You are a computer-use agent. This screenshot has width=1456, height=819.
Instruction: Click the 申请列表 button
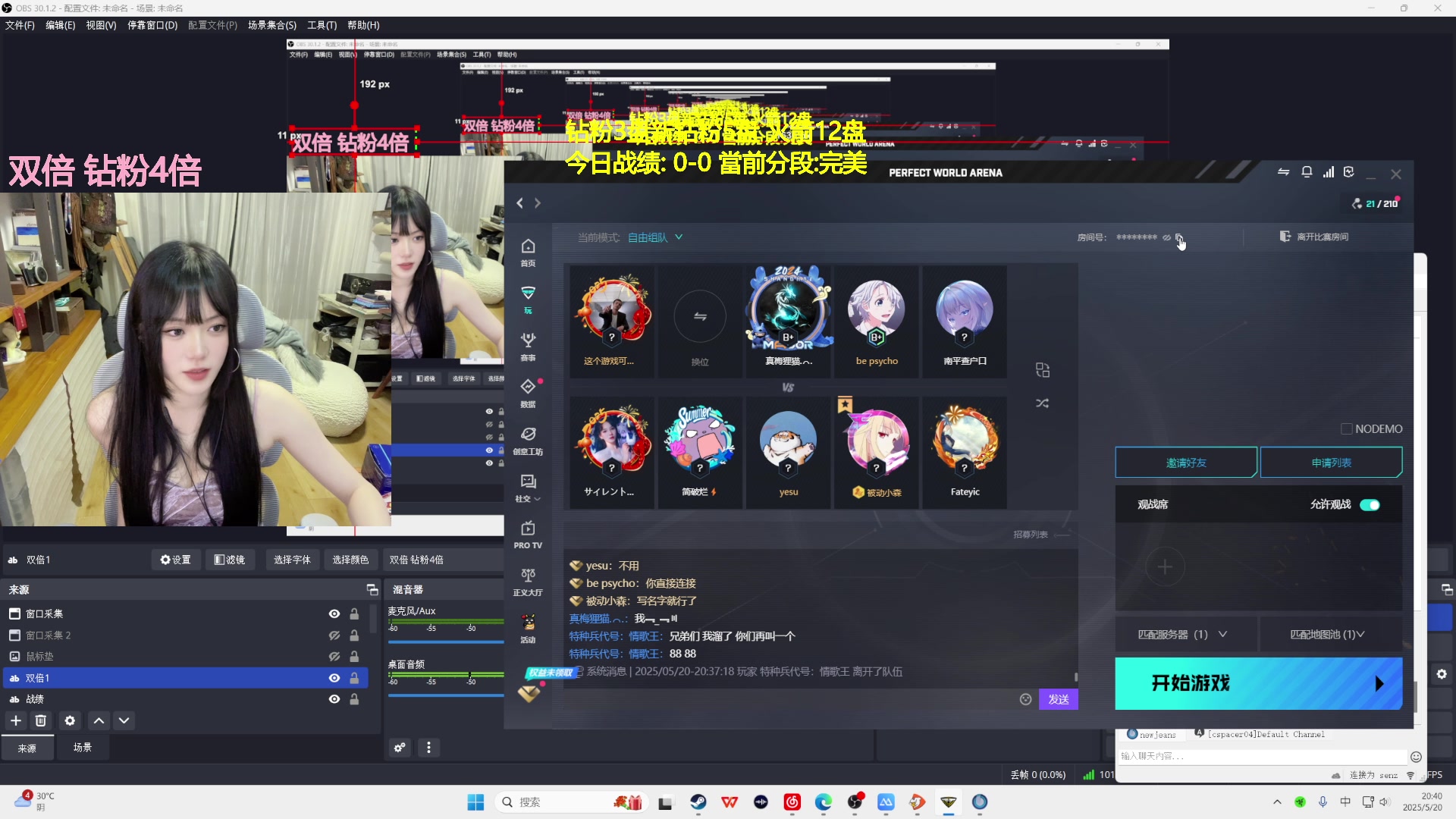(1331, 463)
